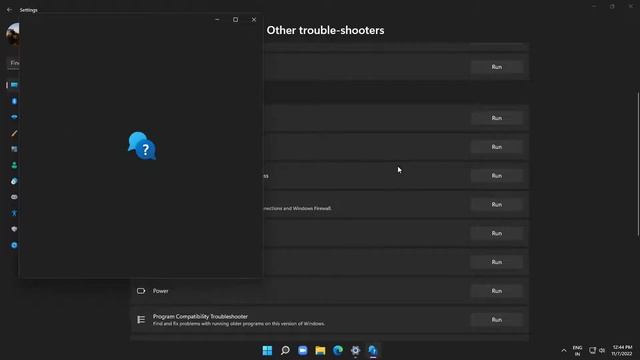Image resolution: width=640 pixels, height=360 pixels.
Task: Run the troubleshooter mentioning Windows Firewall
Action: [x=496, y=204]
